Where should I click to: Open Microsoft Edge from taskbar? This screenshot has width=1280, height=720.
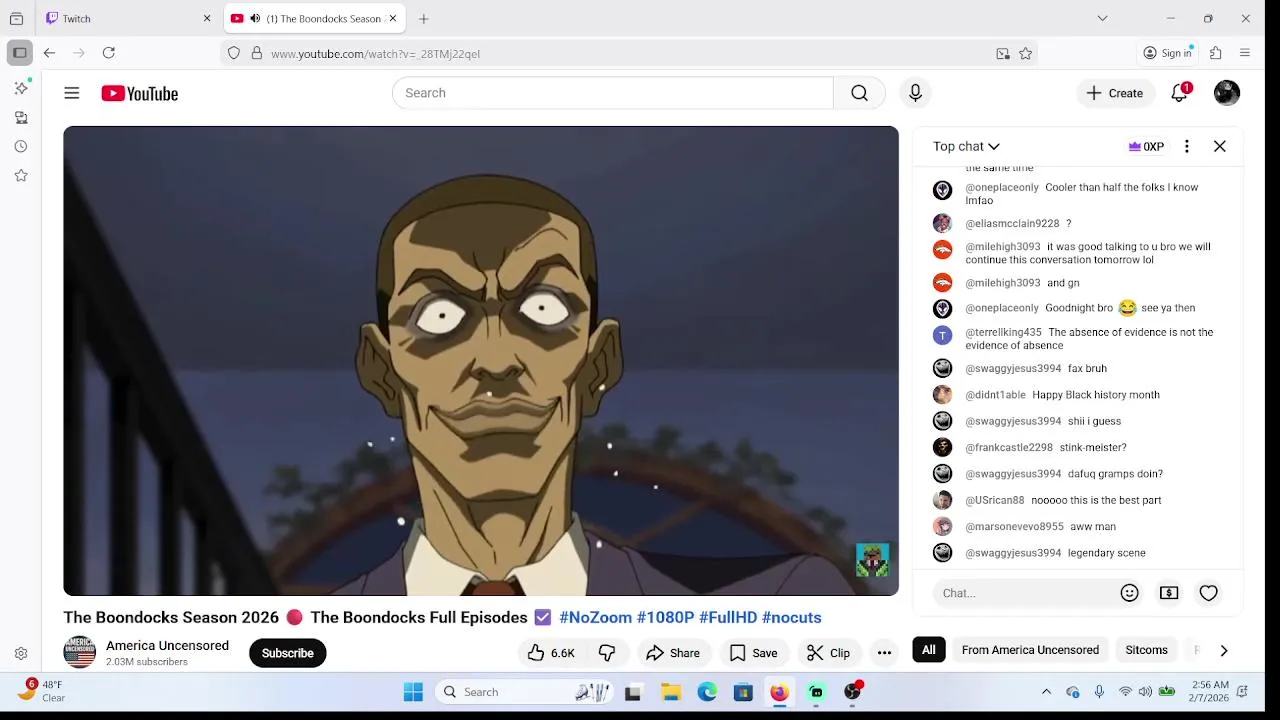707,692
